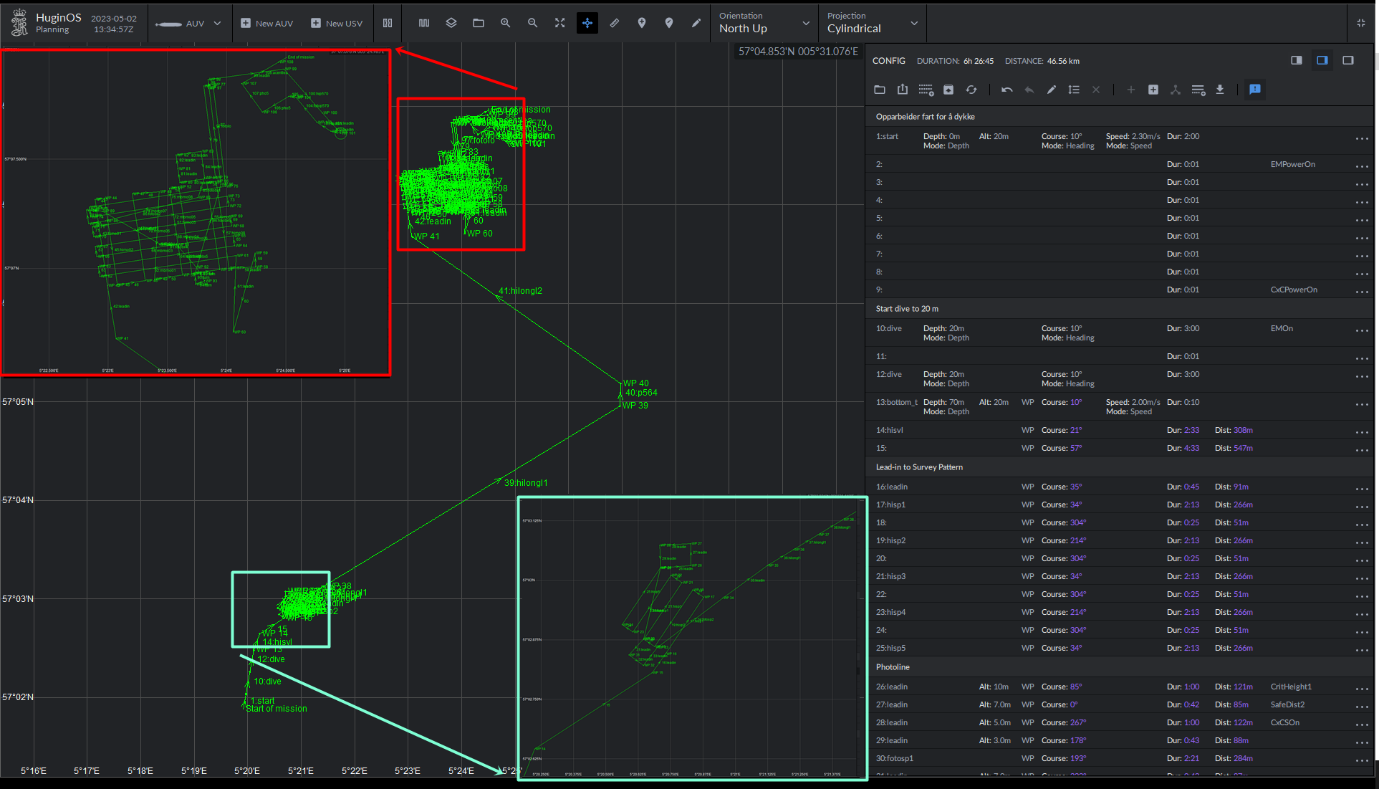The height and width of the screenshot is (789, 1379).
Task: Click the sync/refresh plan icon
Action: tap(973, 89)
